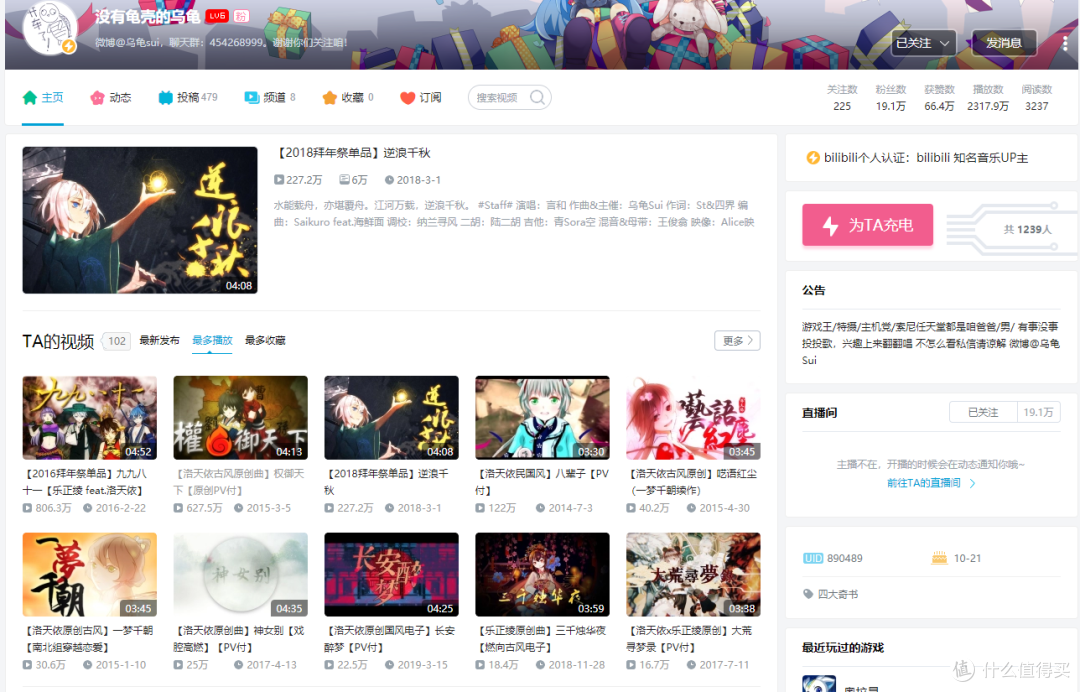1080x692 pixels.
Task: Switch to the 动态 tab
Action: pos(110,98)
